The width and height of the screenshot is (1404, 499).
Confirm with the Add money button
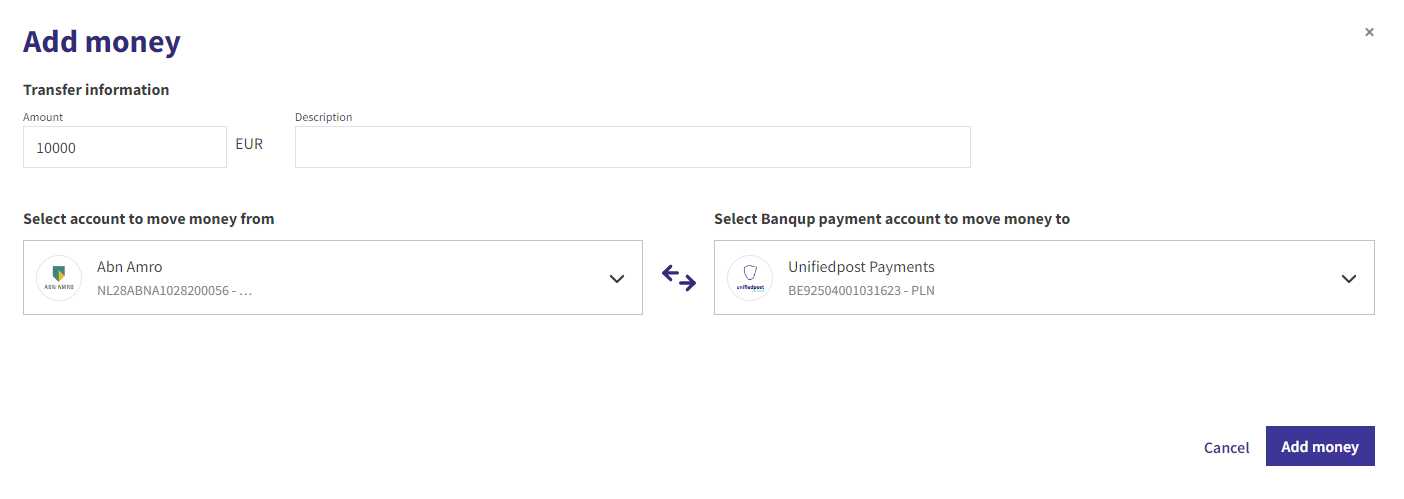click(x=1320, y=446)
